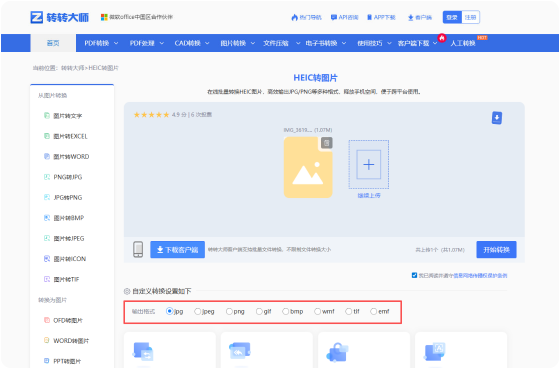
Task: Click the picture-frame card icon at bottom
Action: [x=435, y=351]
